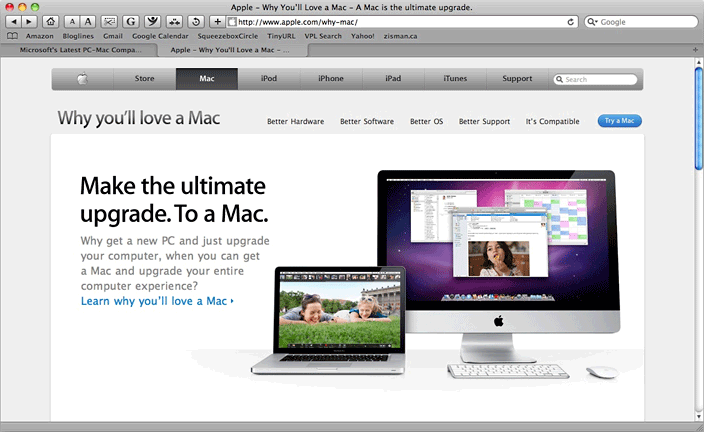
Task: Click the Y figure toolbar icon
Action: [153, 22]
